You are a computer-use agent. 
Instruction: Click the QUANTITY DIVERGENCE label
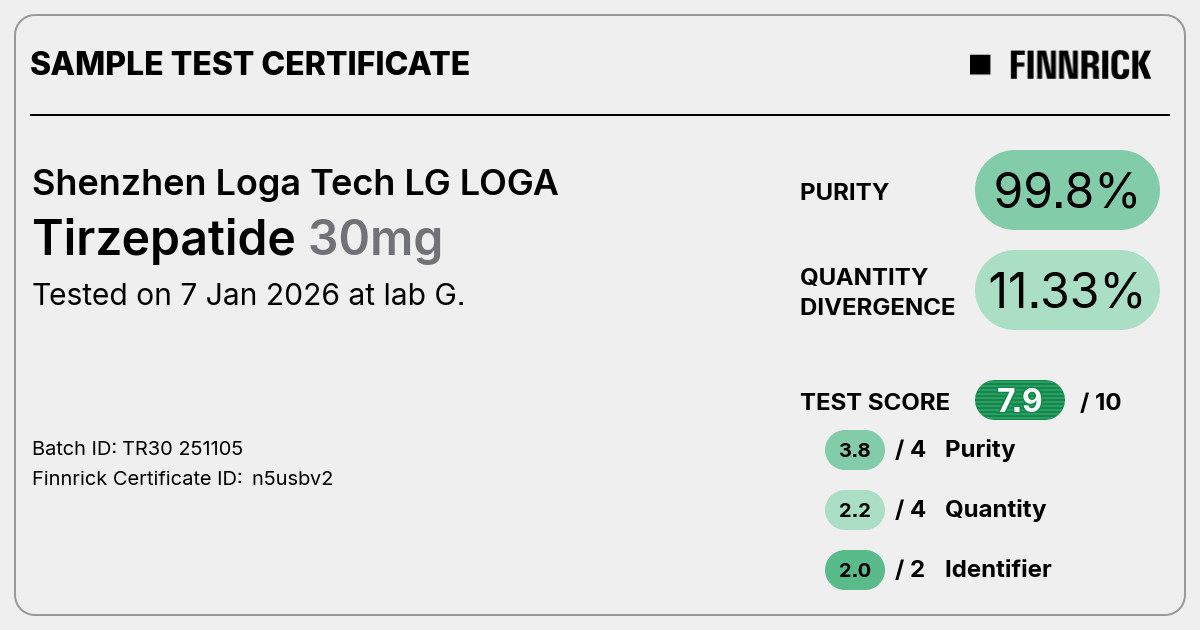point(877,291)
